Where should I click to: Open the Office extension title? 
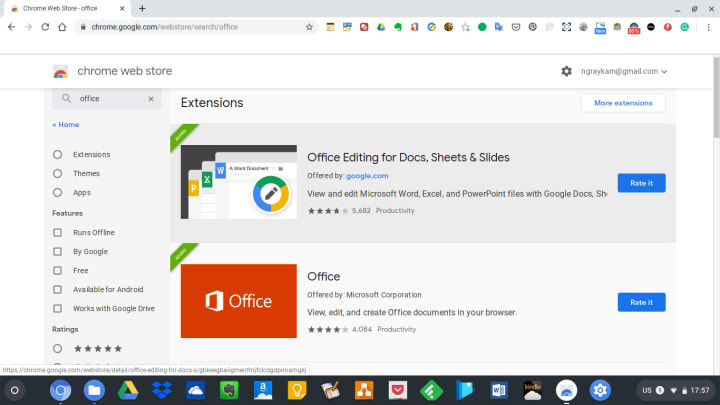324,276
